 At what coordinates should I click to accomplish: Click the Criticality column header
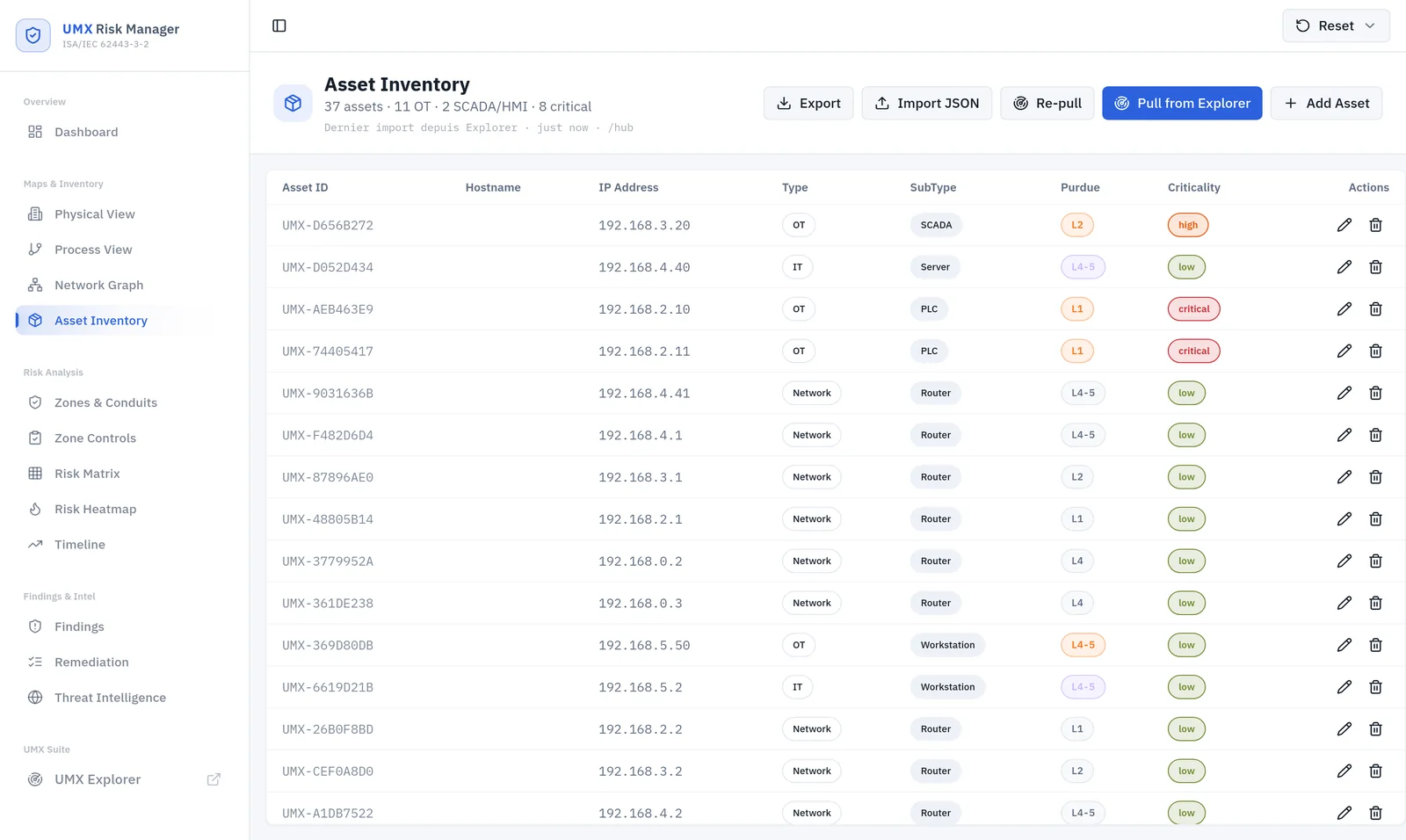point(1193,187)
